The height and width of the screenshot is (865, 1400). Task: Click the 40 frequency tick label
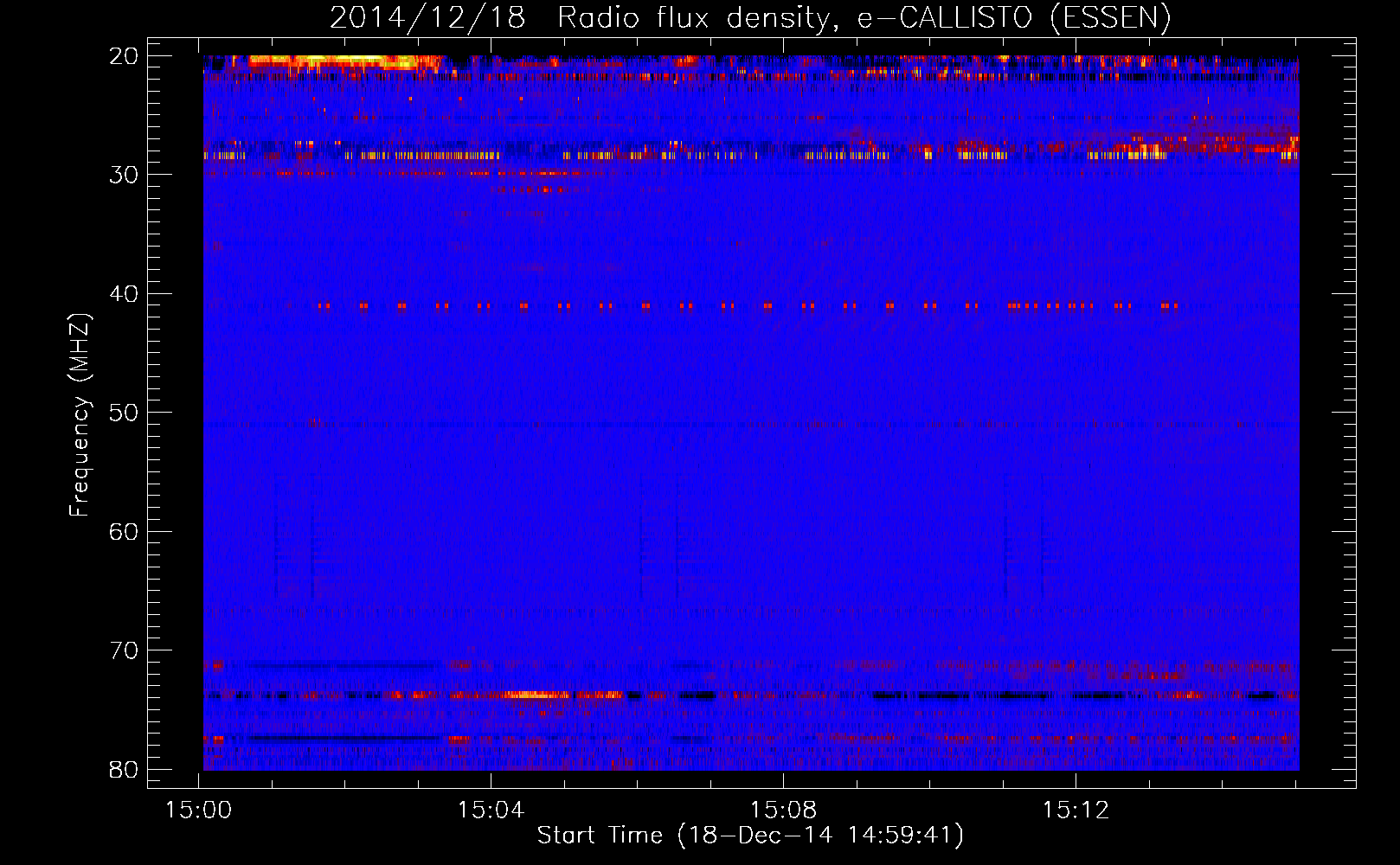[x=124, y=294]
